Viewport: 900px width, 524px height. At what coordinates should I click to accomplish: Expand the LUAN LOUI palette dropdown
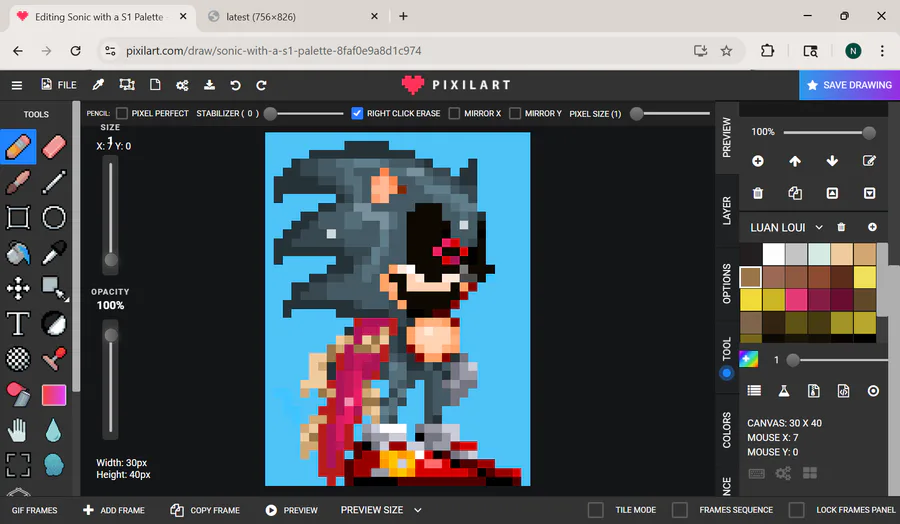click(819, 227)
